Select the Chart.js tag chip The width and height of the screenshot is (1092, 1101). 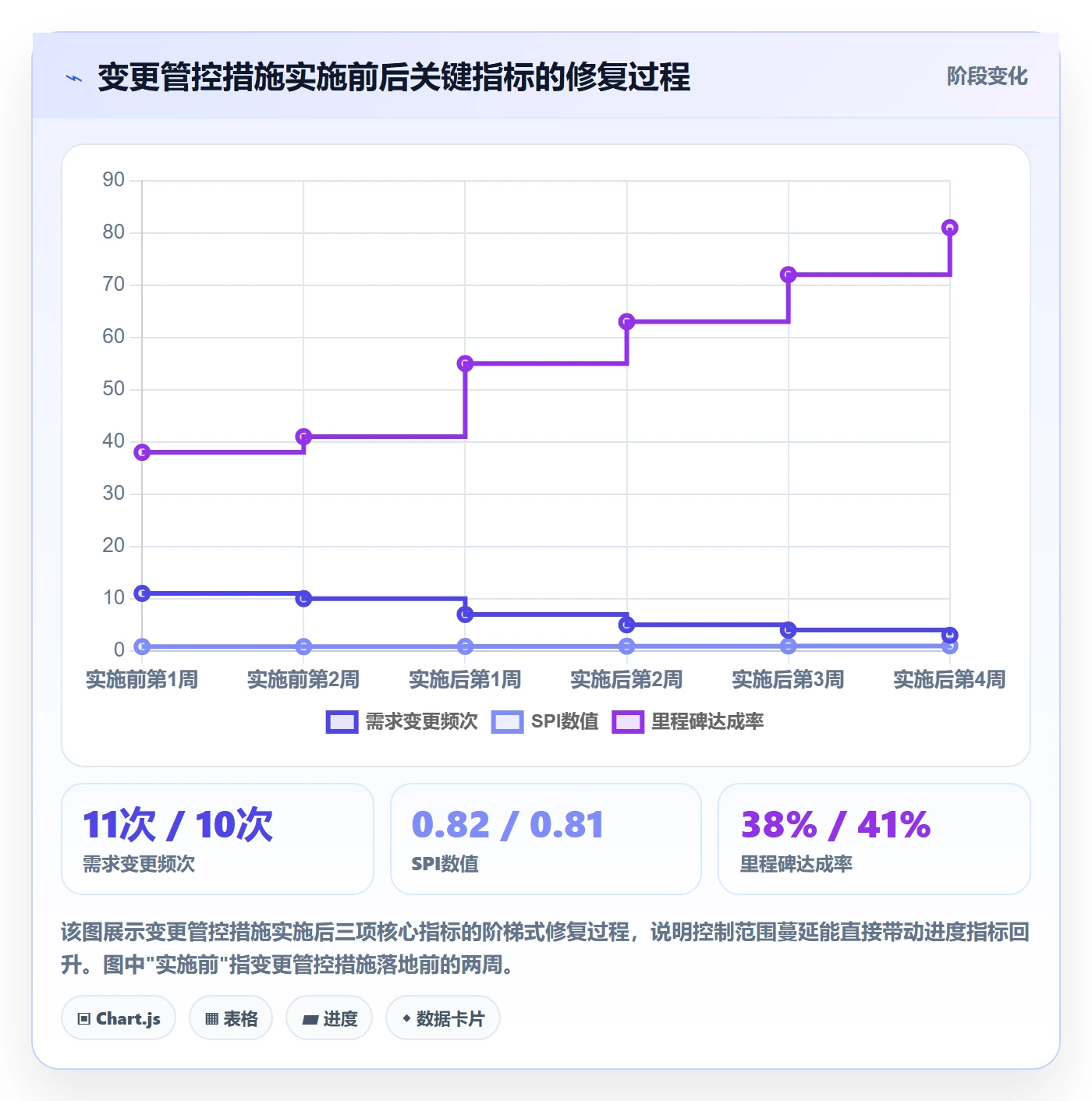(119, 1018)
